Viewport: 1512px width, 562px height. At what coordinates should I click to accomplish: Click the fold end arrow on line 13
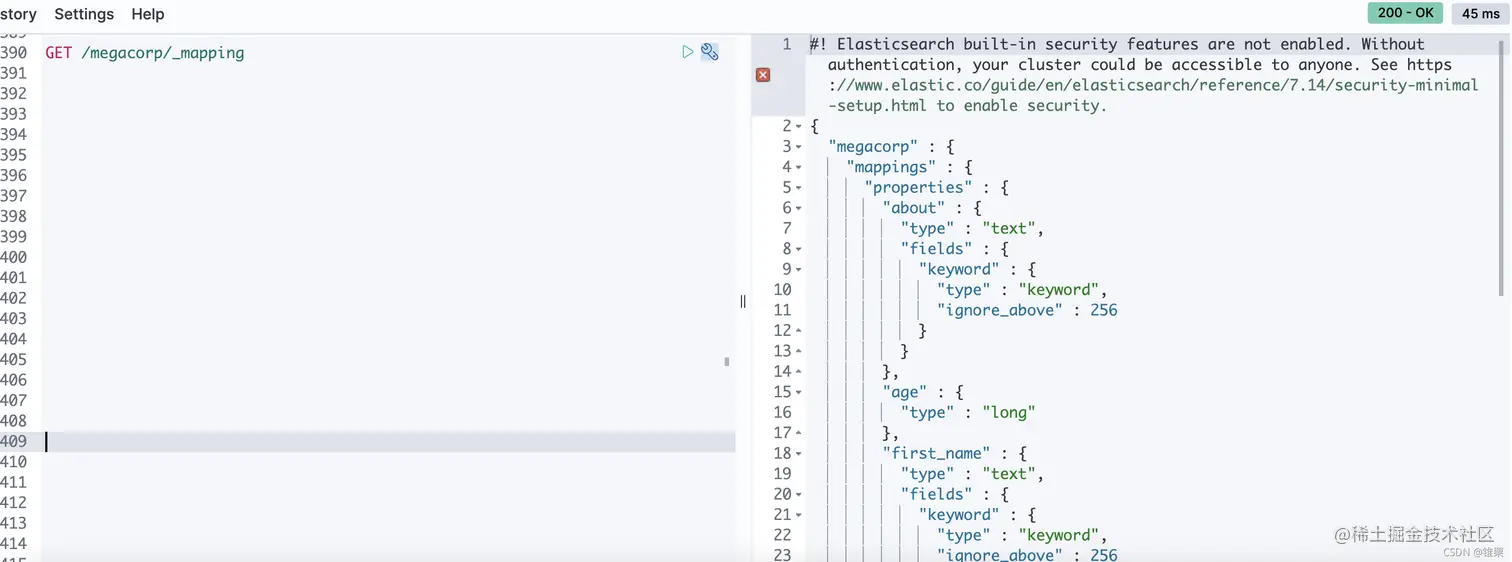point(799,351)
